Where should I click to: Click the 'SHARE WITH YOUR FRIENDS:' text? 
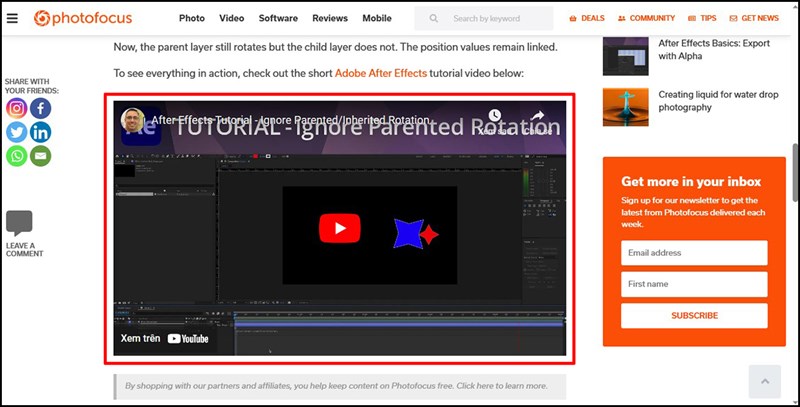tap(32, 86)
